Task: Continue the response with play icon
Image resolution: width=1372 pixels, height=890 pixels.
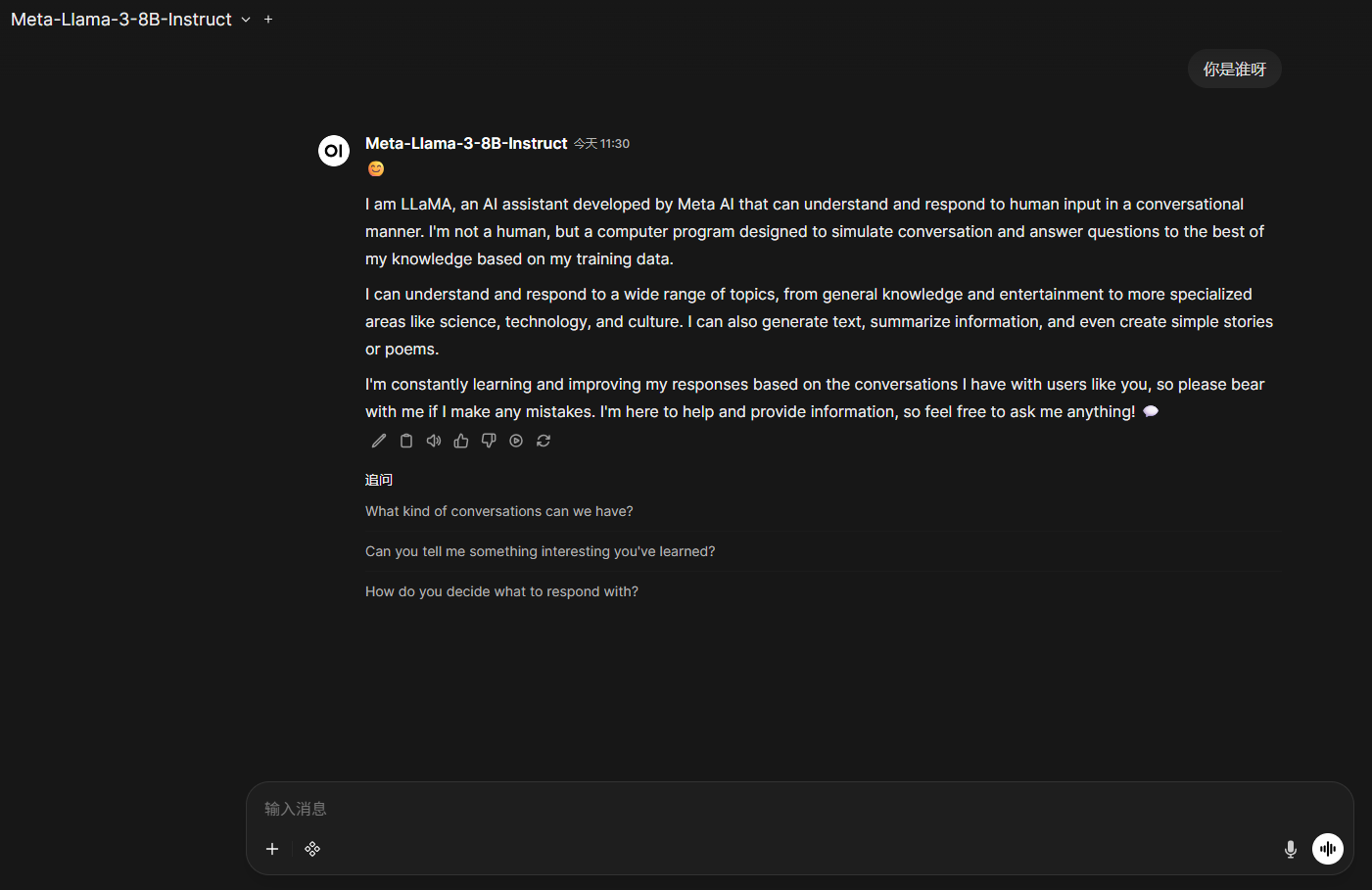Action: (x=516, y=441)
